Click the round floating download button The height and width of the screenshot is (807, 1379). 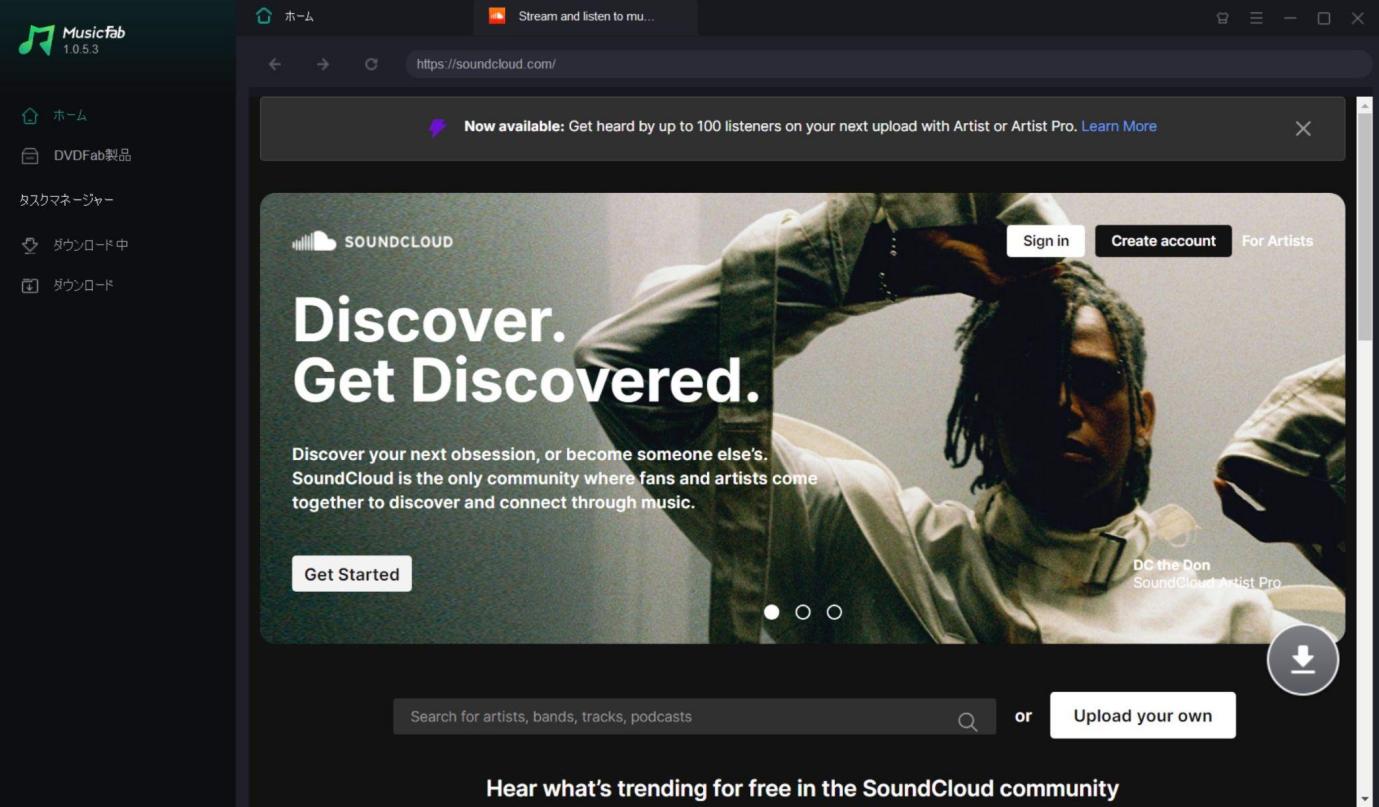(x=1302, y=660)
